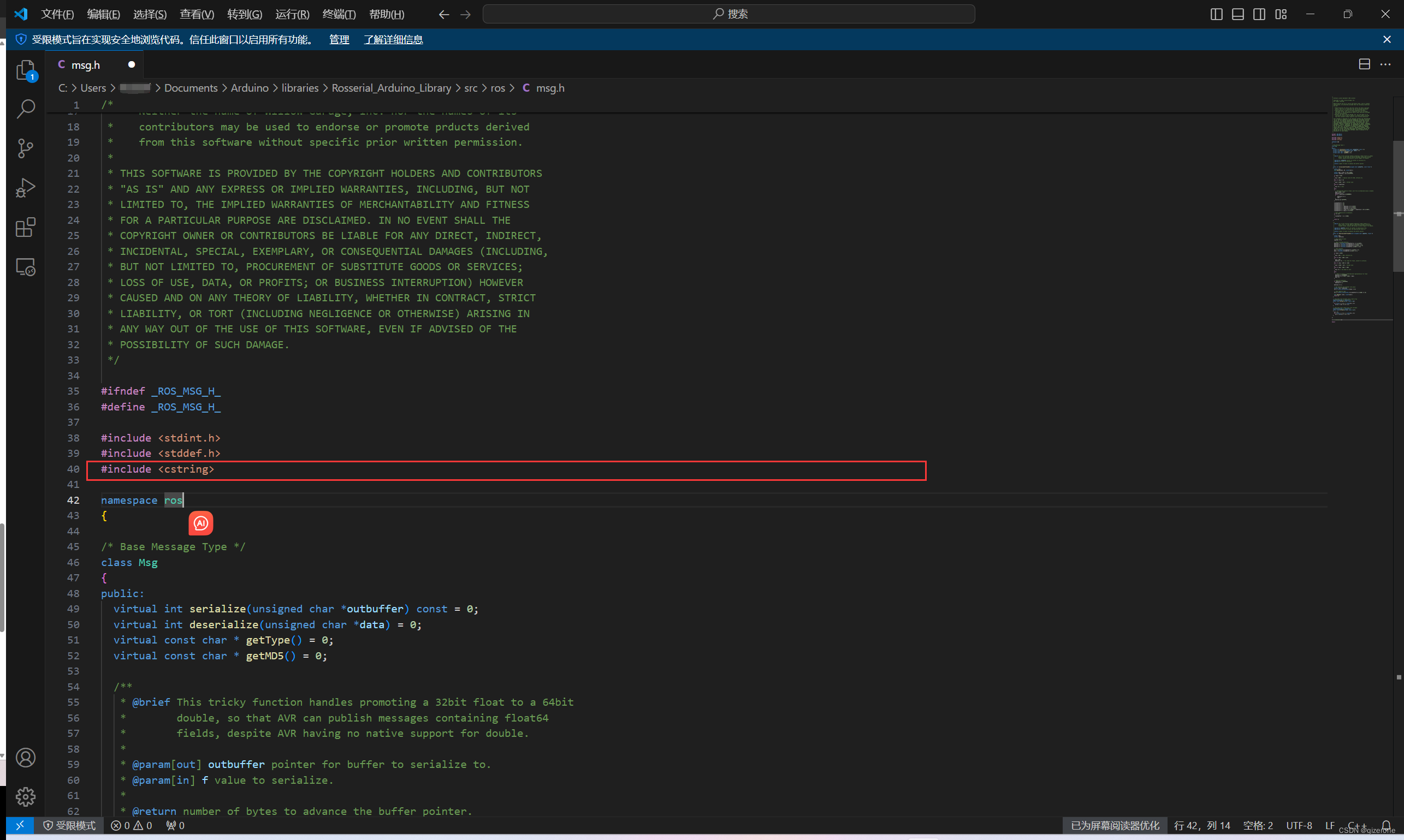Open the Manage settings gear
1404x840 pixels.
pos(26,796)
